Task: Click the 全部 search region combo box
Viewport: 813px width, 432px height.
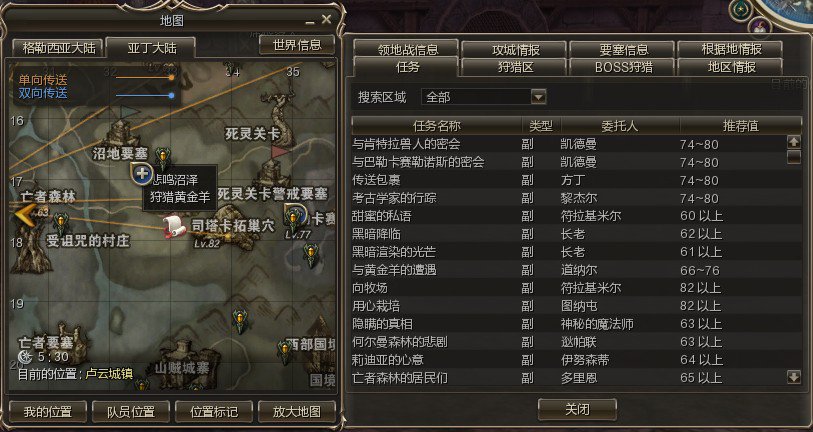Action: click(x=483, y=96)
